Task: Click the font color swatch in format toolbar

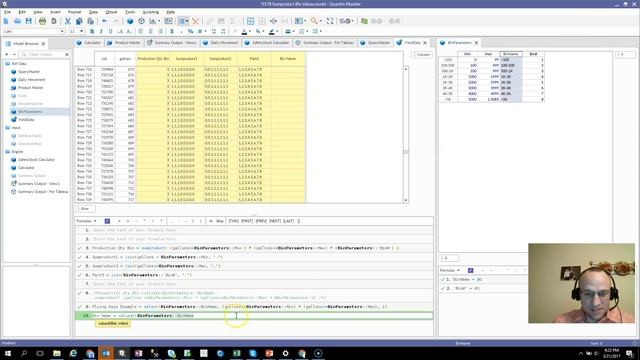Action: [x=244, y=31]
